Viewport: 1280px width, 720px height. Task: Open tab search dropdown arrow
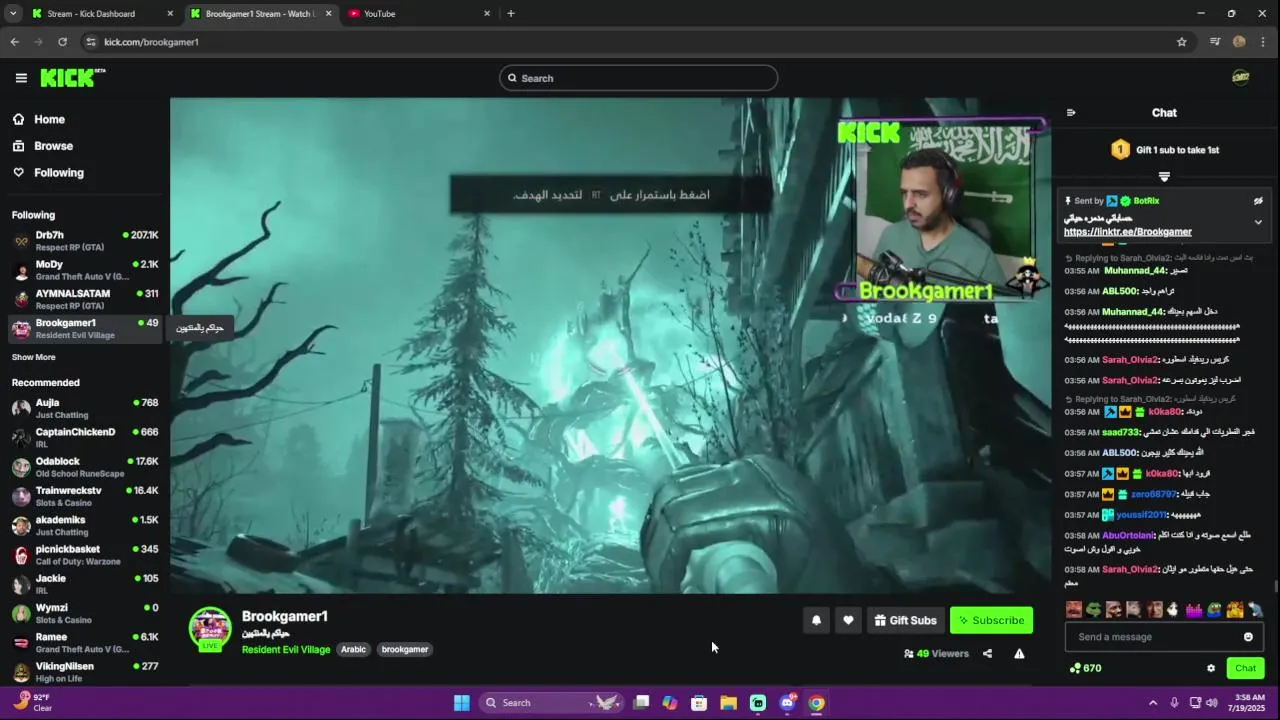(x=13, y=14)
